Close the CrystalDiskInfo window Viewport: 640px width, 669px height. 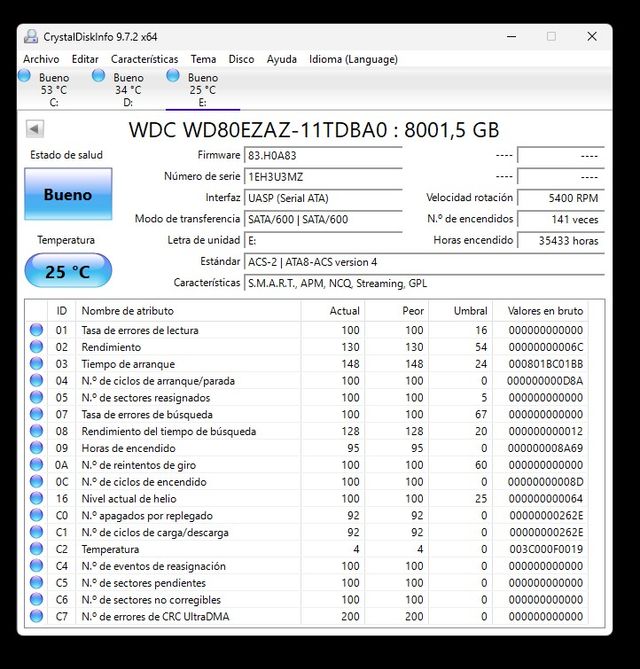click(x=592, y=37)
